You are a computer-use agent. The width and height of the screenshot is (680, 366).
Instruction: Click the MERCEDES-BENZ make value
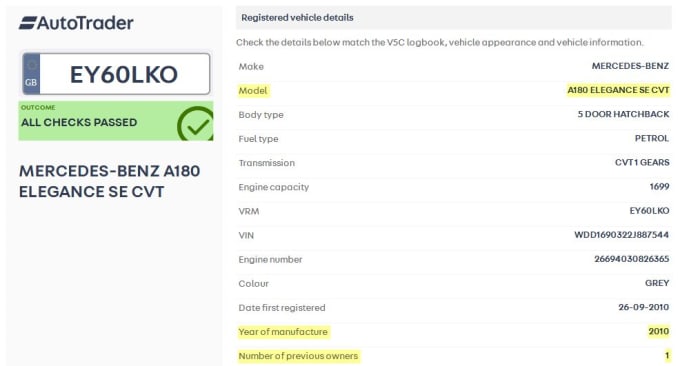[x=630, y=66]
